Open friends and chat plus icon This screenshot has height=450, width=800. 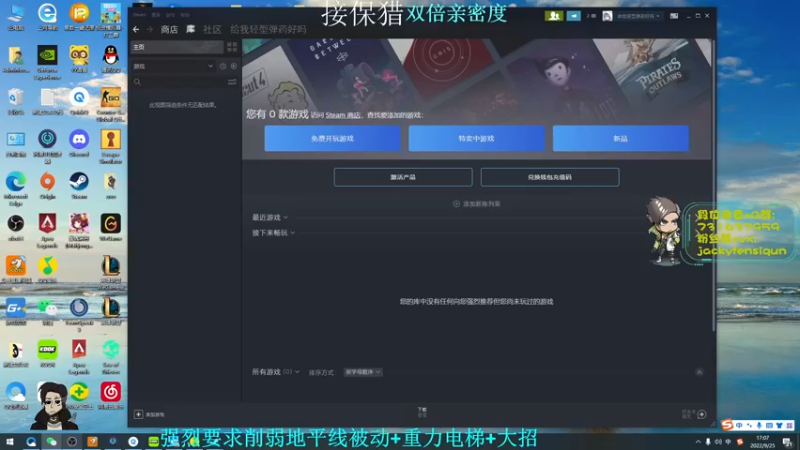pyautogui.click(x=702, y=414)
